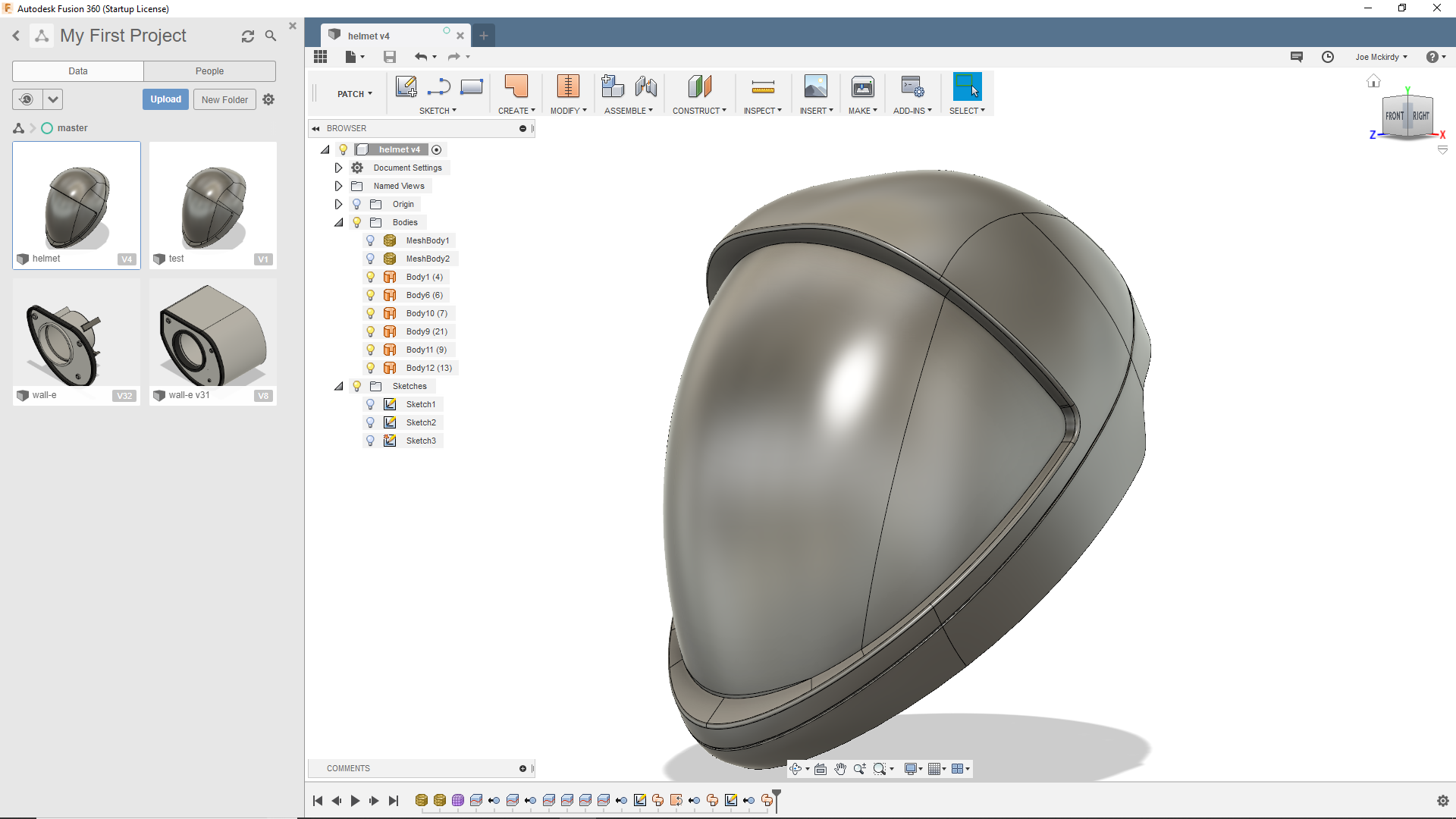
Task: Toggle visibility of Sketch3
Action: point(371,441)
